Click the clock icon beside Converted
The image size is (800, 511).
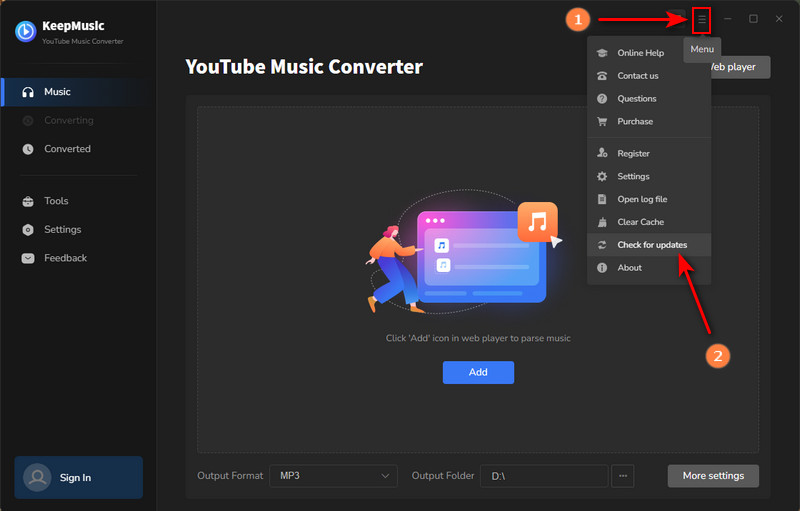click(x=28, y=149)
